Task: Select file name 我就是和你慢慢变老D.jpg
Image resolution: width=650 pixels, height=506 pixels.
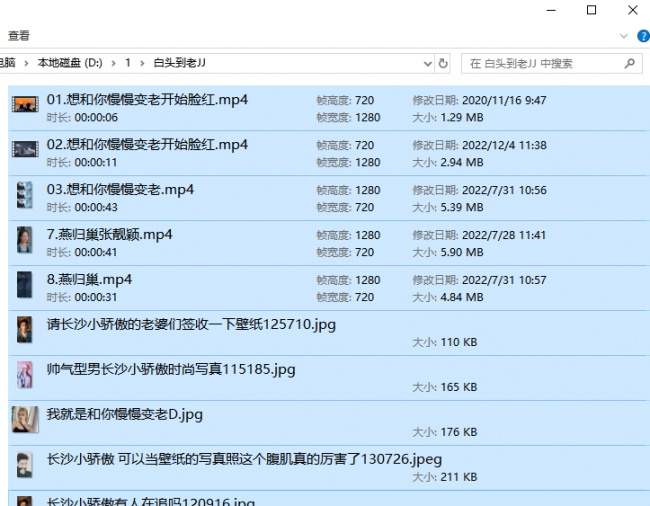Action: (124, 414)
